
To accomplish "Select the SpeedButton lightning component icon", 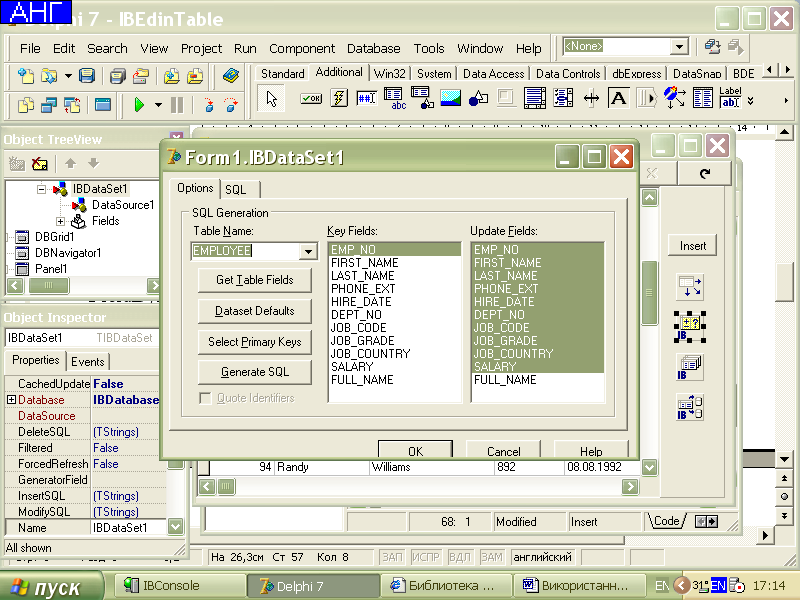I will (339, 98).
